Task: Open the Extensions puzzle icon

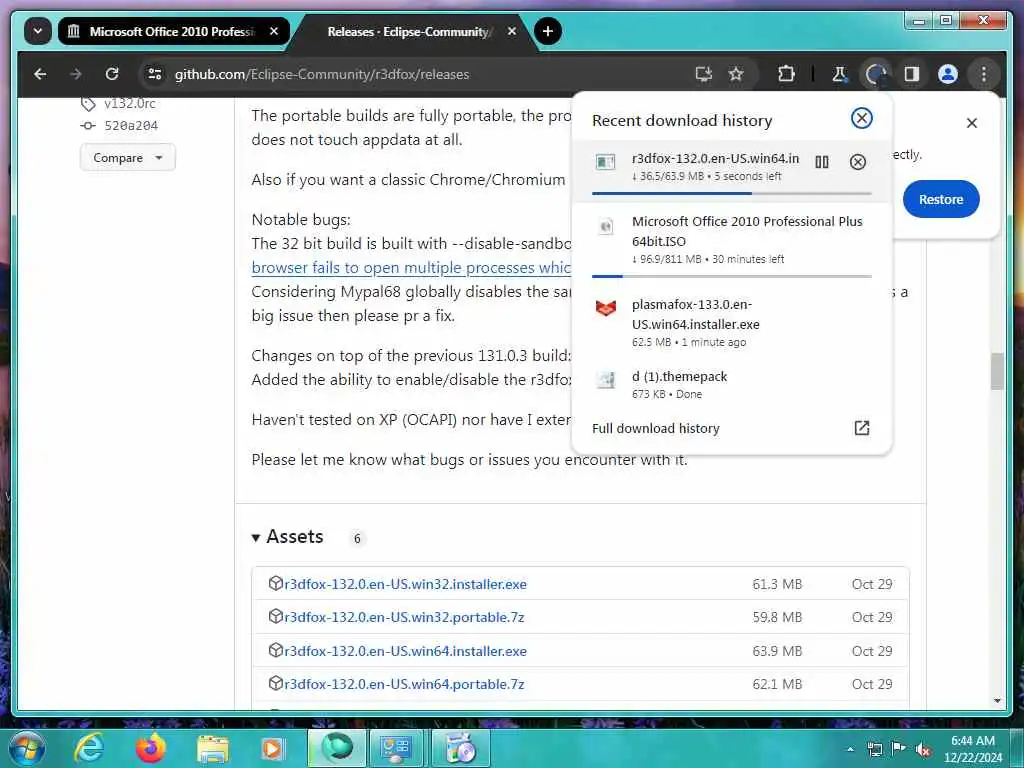Action: click(x=786, y=74)
